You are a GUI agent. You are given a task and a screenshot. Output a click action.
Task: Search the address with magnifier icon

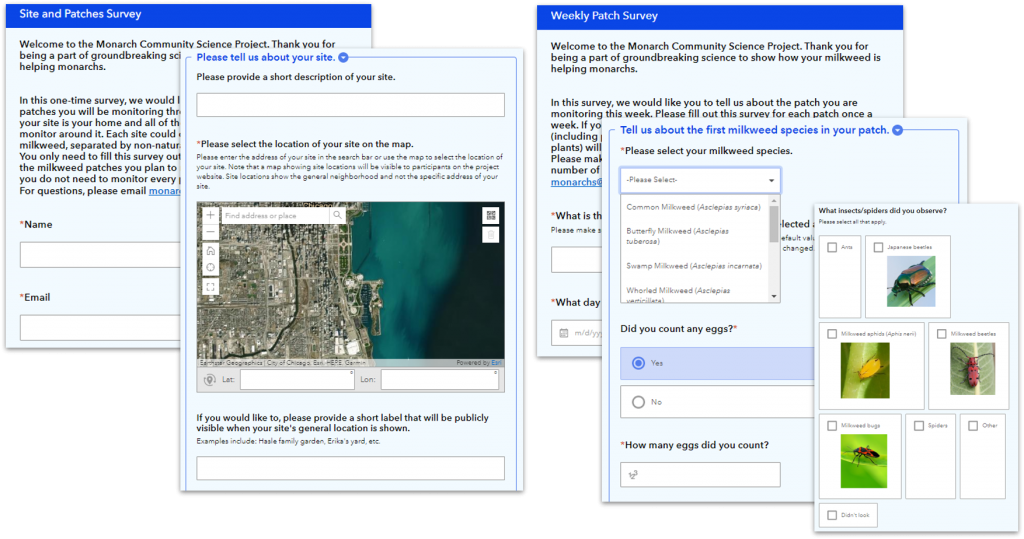[337, 215]
